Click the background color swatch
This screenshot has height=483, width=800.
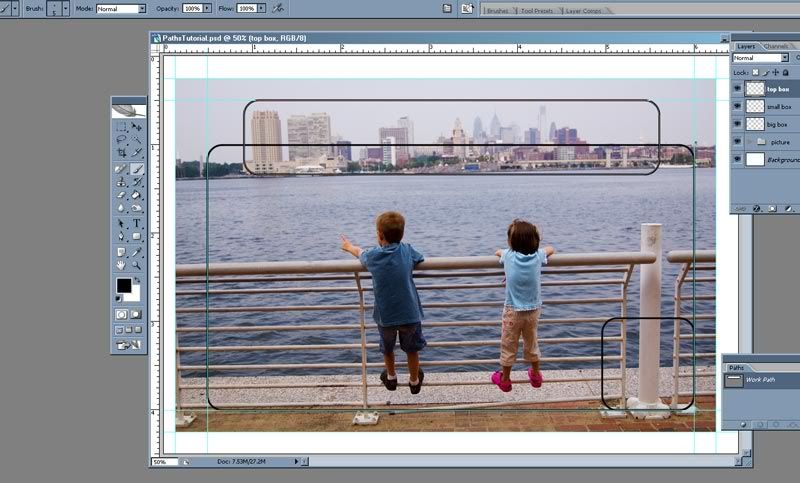click(x=135, y=295)
